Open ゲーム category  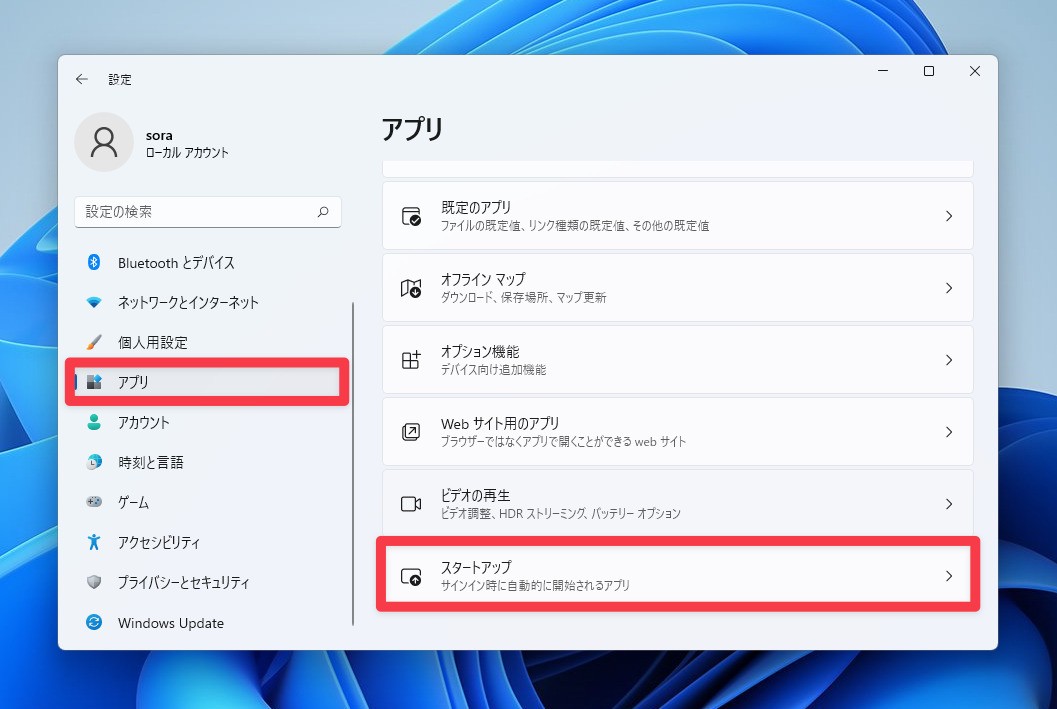tap(208, 501)
